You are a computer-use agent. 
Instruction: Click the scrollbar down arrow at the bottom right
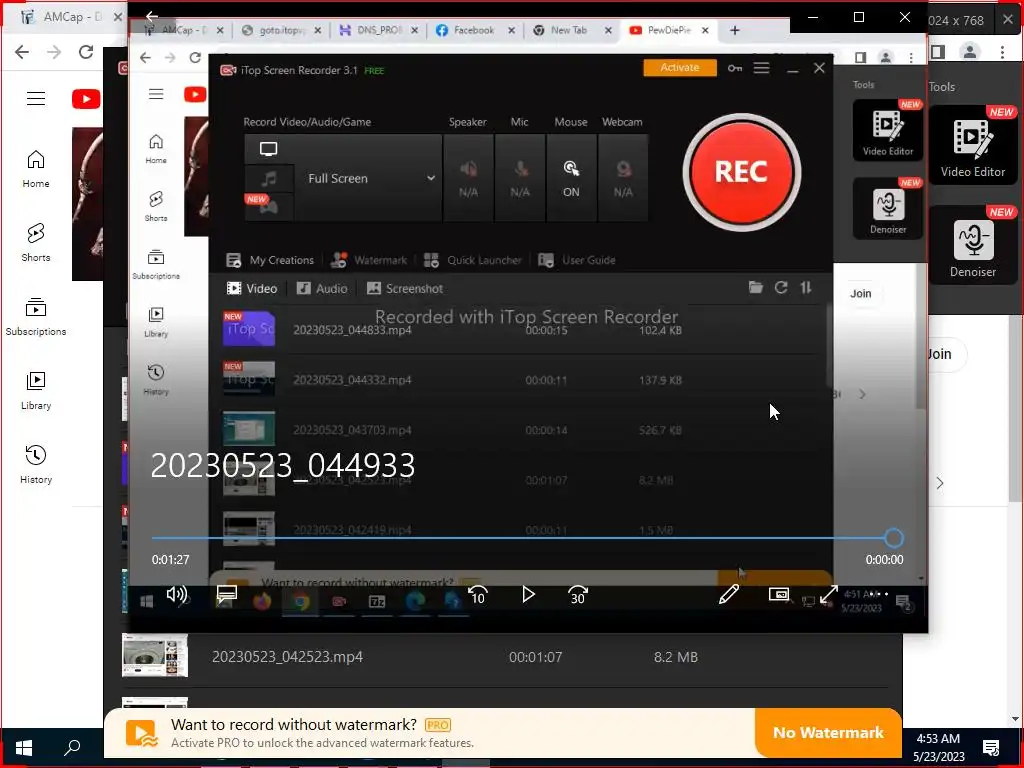click(x=1016, y=719)
